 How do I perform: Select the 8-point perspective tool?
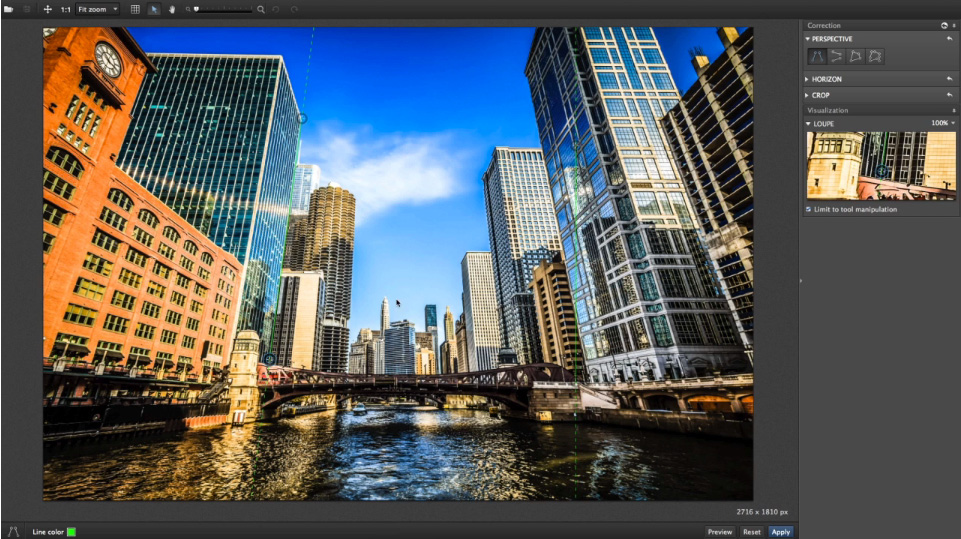875,56
